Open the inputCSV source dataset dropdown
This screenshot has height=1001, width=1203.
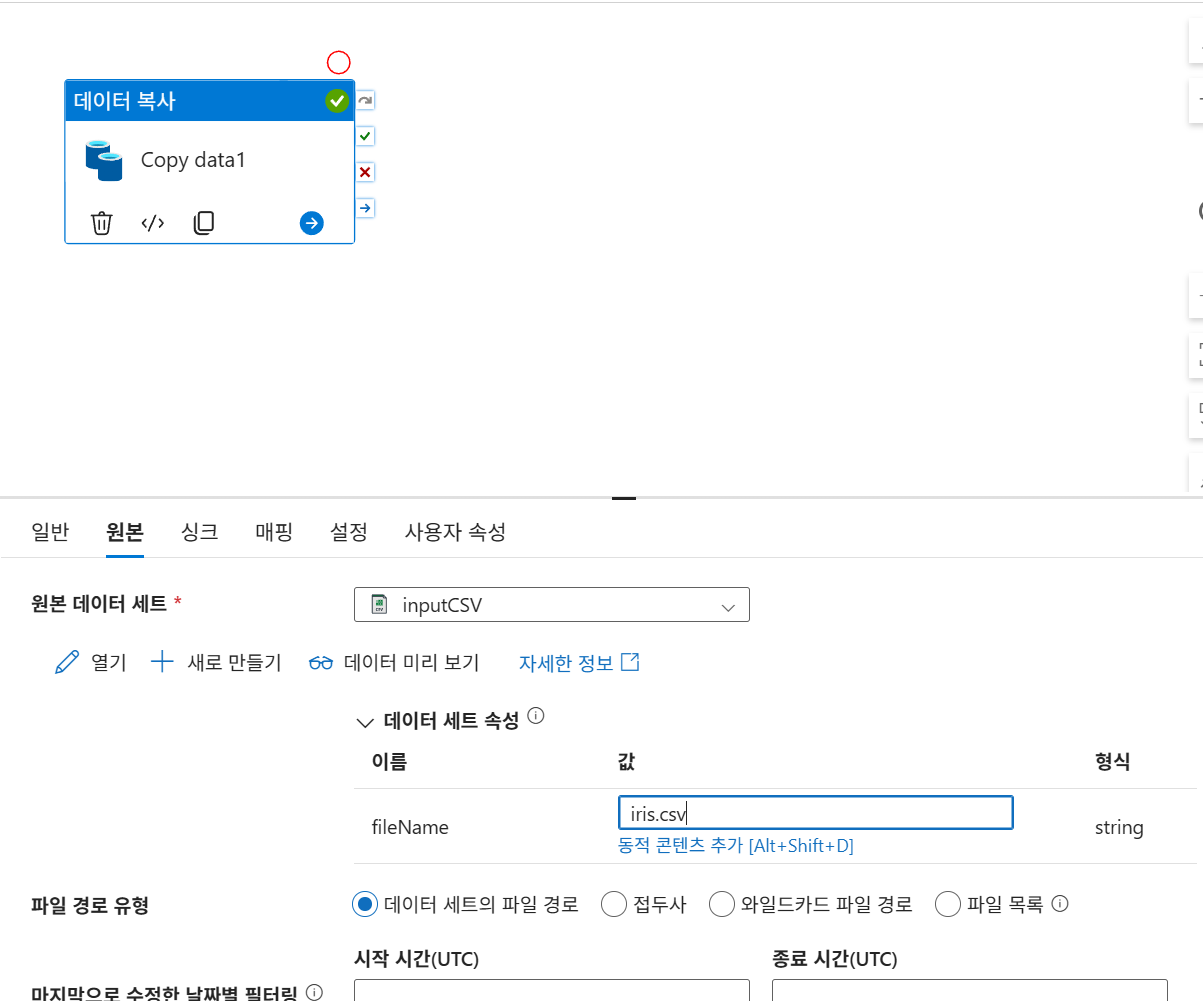click(x=552, y=605)
